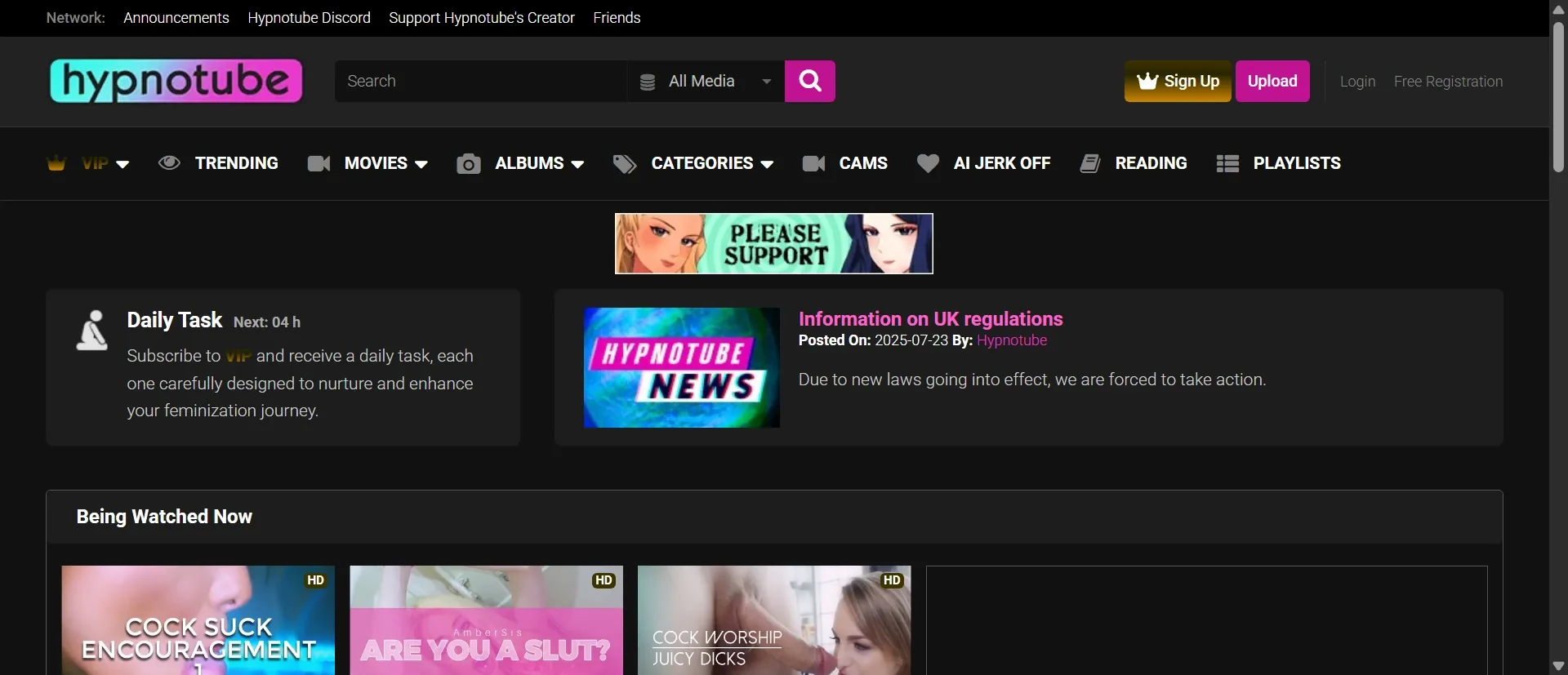Open the Information on UK regulations headline
Screen dimensions: 1568x675
pyautogui.click(x=930, y=319)
